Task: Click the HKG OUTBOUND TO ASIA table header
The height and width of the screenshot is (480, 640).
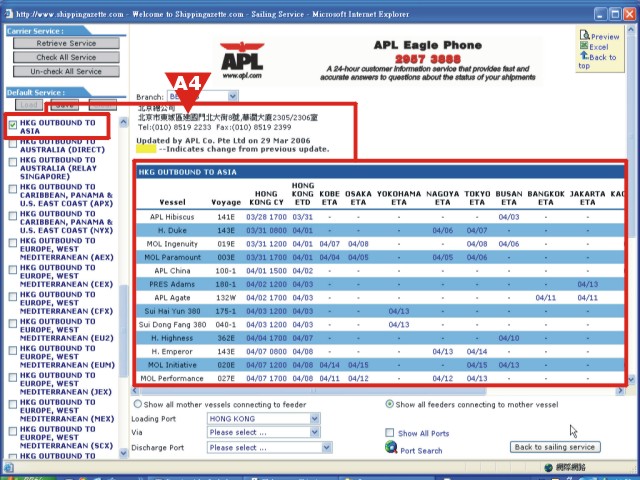Action: pos(188,172)
